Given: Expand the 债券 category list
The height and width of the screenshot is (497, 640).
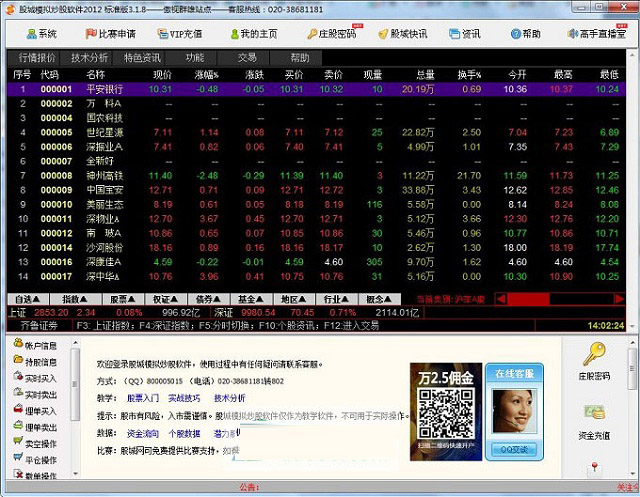Looking at the screenshot, I should point(209,299).
